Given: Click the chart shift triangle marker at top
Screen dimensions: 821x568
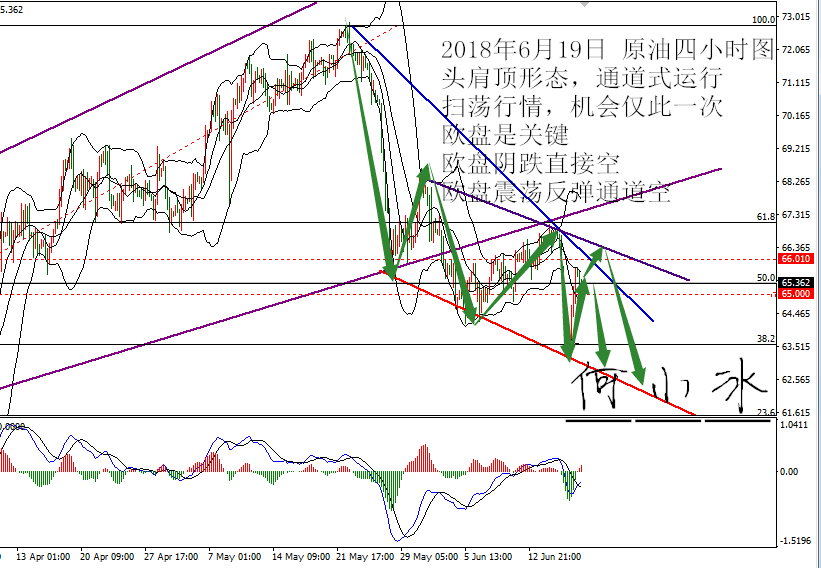Looking at the screenshot, I should 584,4.
